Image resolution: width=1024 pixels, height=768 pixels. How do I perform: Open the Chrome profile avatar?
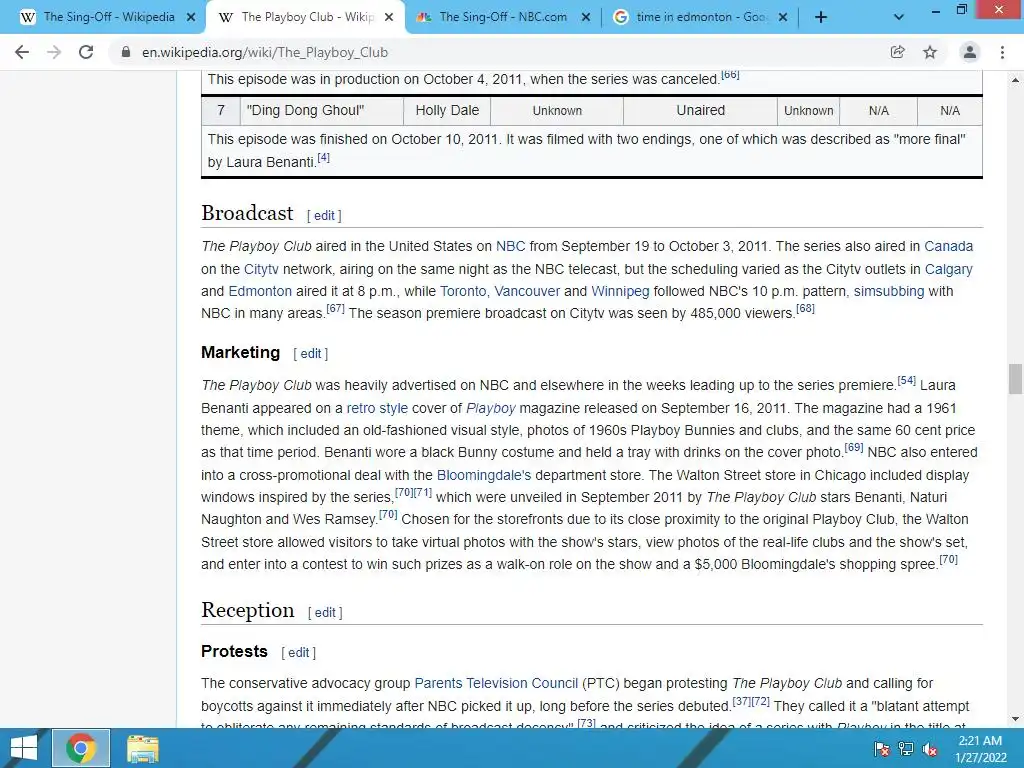970,52
